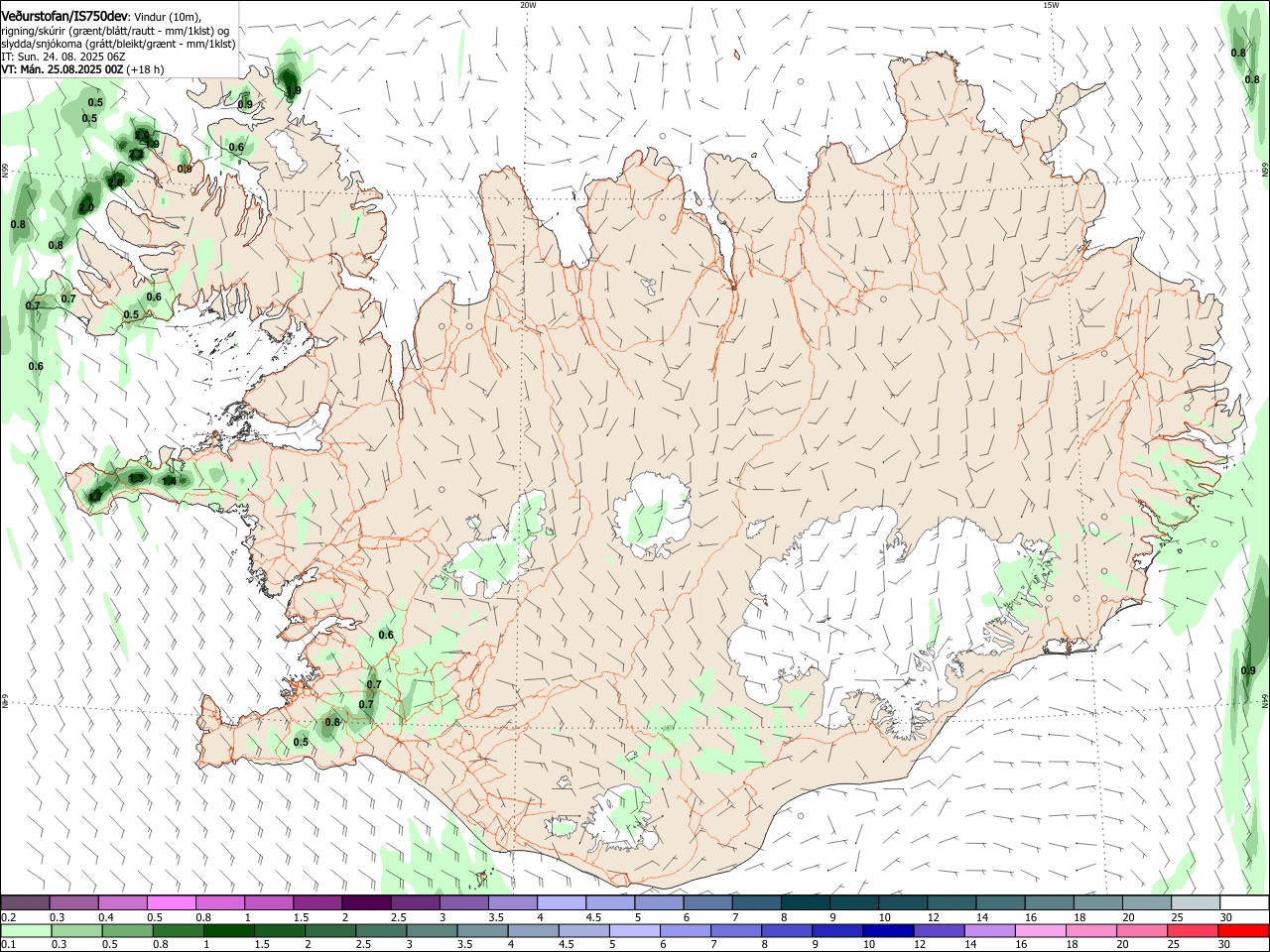
Task: Click the 0.9 value on the far east edge
Action: [x=1248, y=671]
